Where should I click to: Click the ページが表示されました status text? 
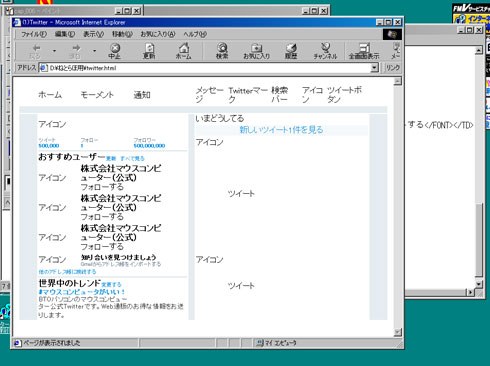coord(52,343)
